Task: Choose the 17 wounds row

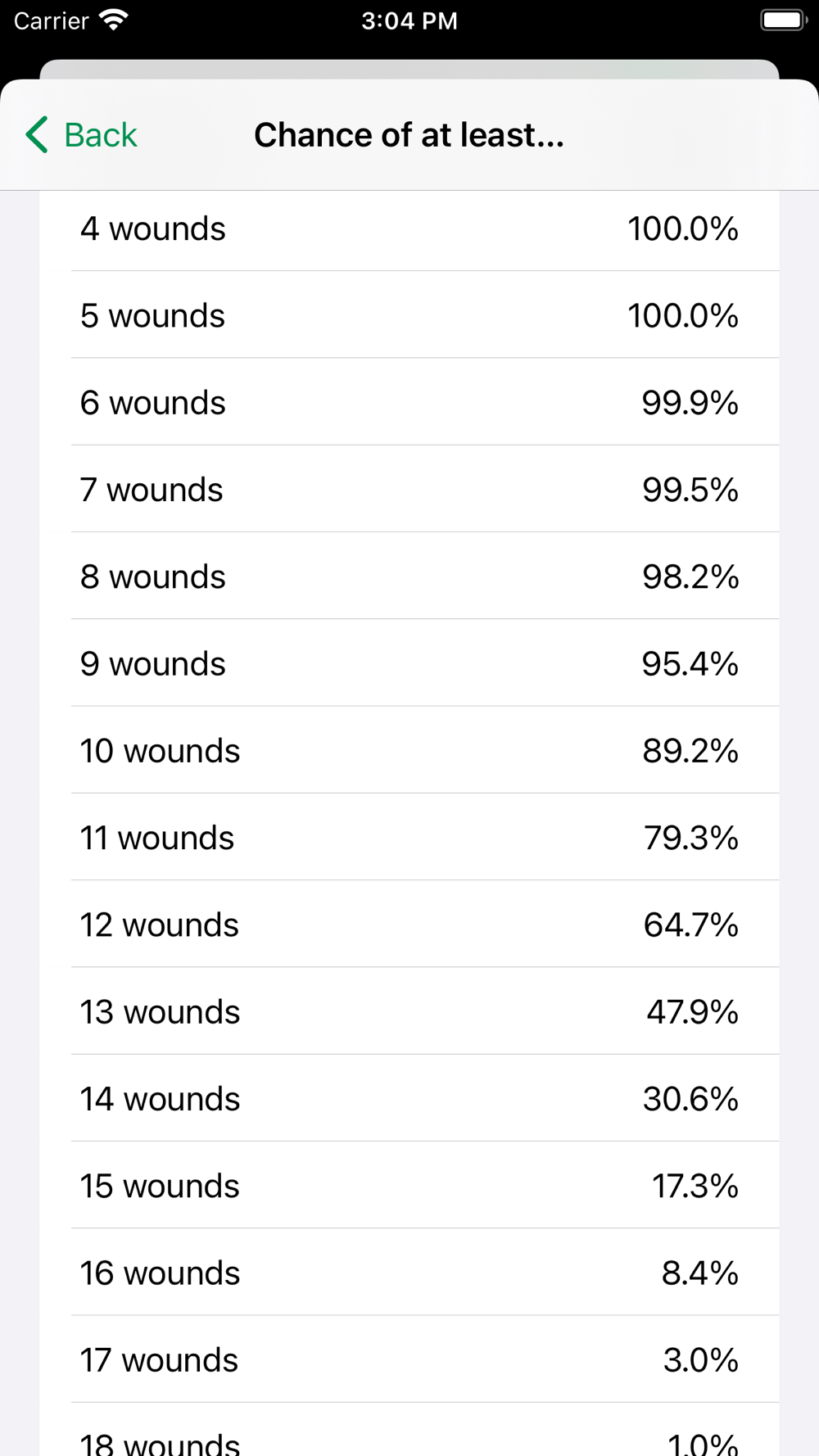Action: coord(409,1359)
